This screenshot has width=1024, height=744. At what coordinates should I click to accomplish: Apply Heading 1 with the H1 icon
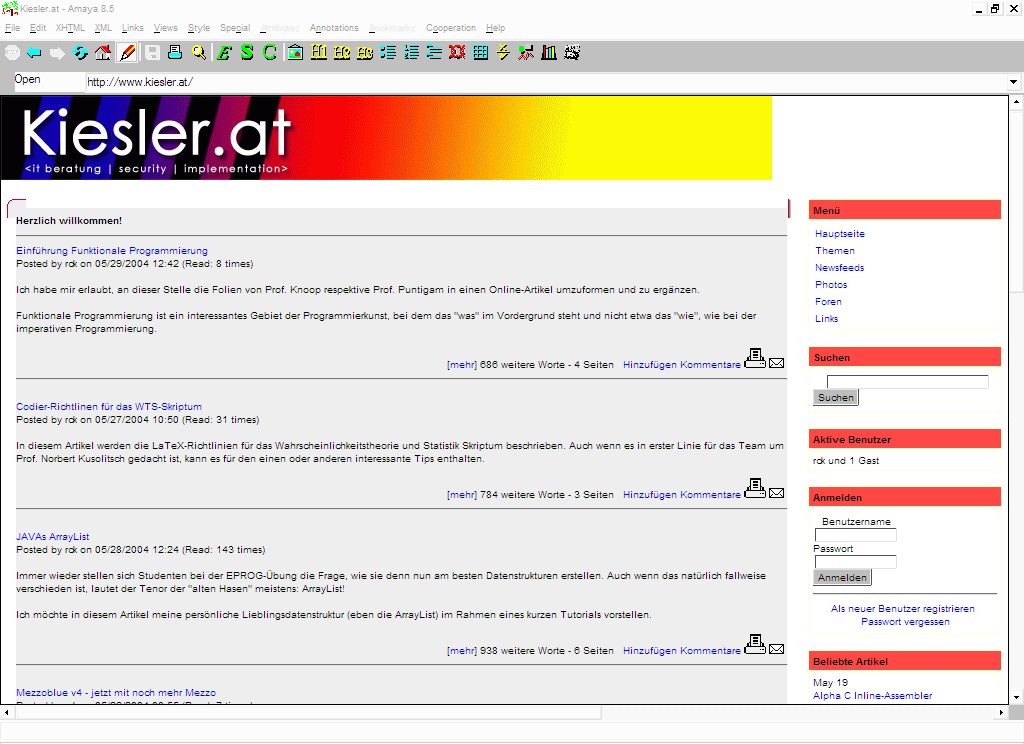[x=319, y=53]
